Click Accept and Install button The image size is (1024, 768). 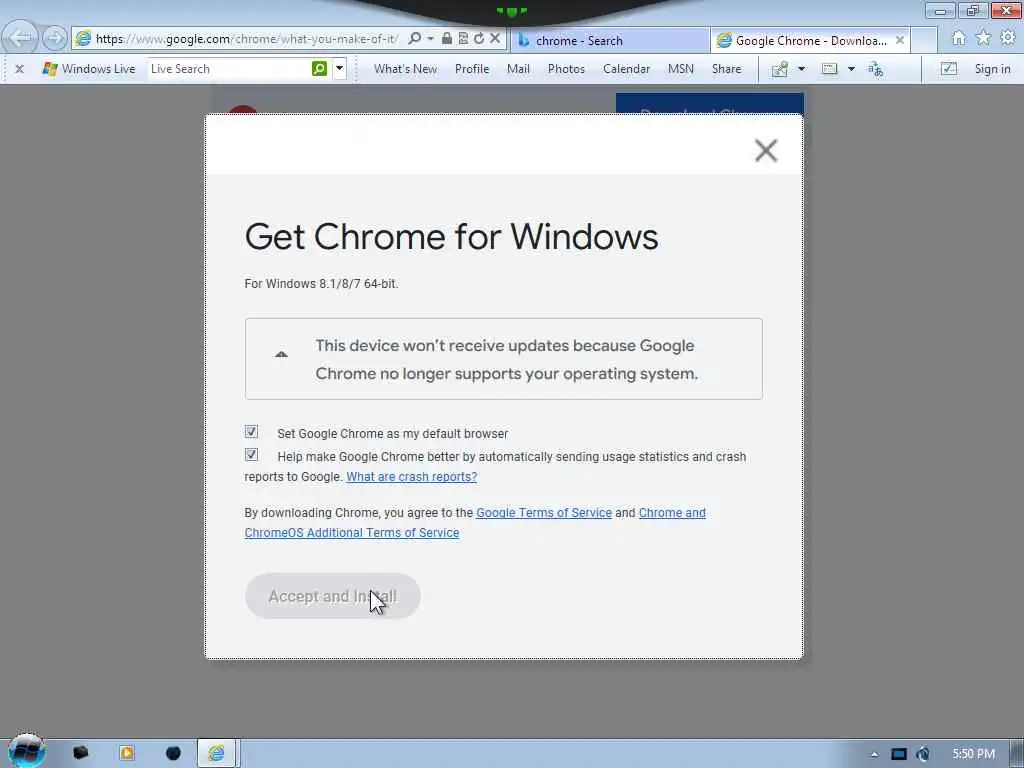pos(332,596)
